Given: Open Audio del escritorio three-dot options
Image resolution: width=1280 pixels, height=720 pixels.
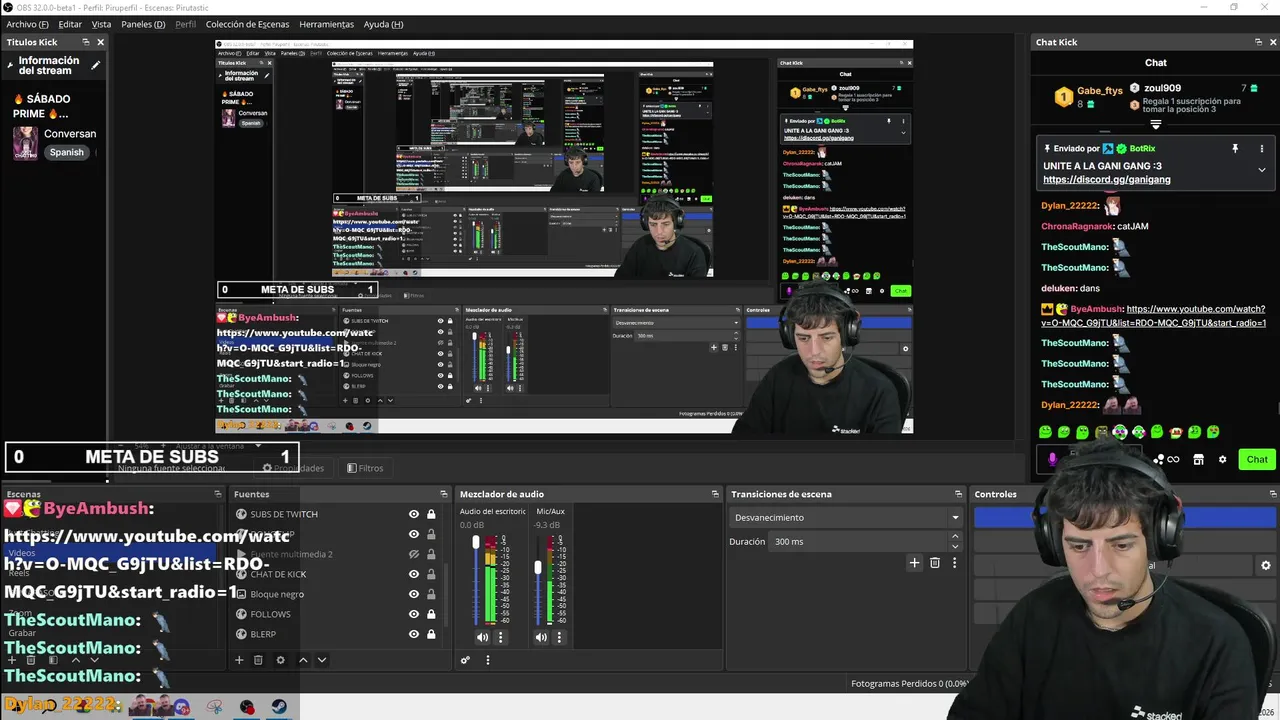Looking at the screenshot, I should point(501,637).
